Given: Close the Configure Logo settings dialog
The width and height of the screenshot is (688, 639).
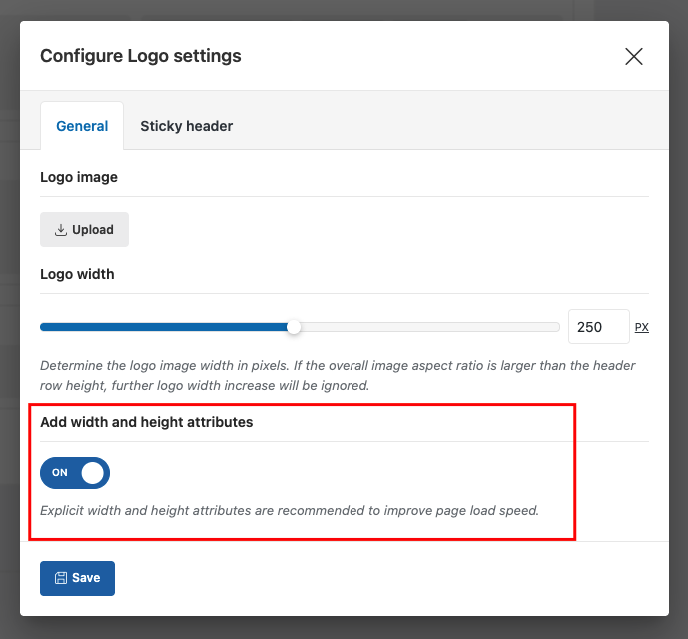Looking at the screenshot, I should click(633, 56).
